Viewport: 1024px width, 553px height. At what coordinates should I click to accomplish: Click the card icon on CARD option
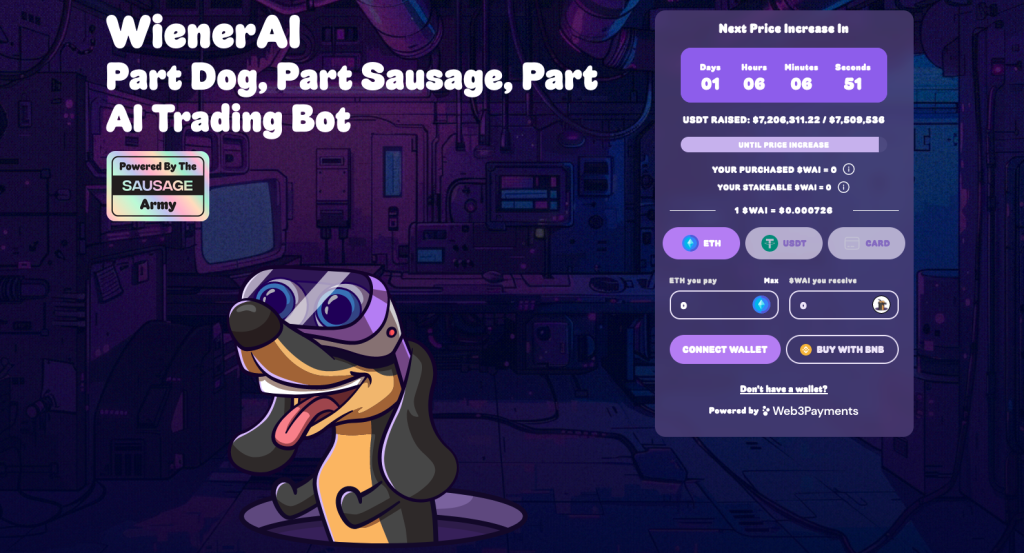852,244
